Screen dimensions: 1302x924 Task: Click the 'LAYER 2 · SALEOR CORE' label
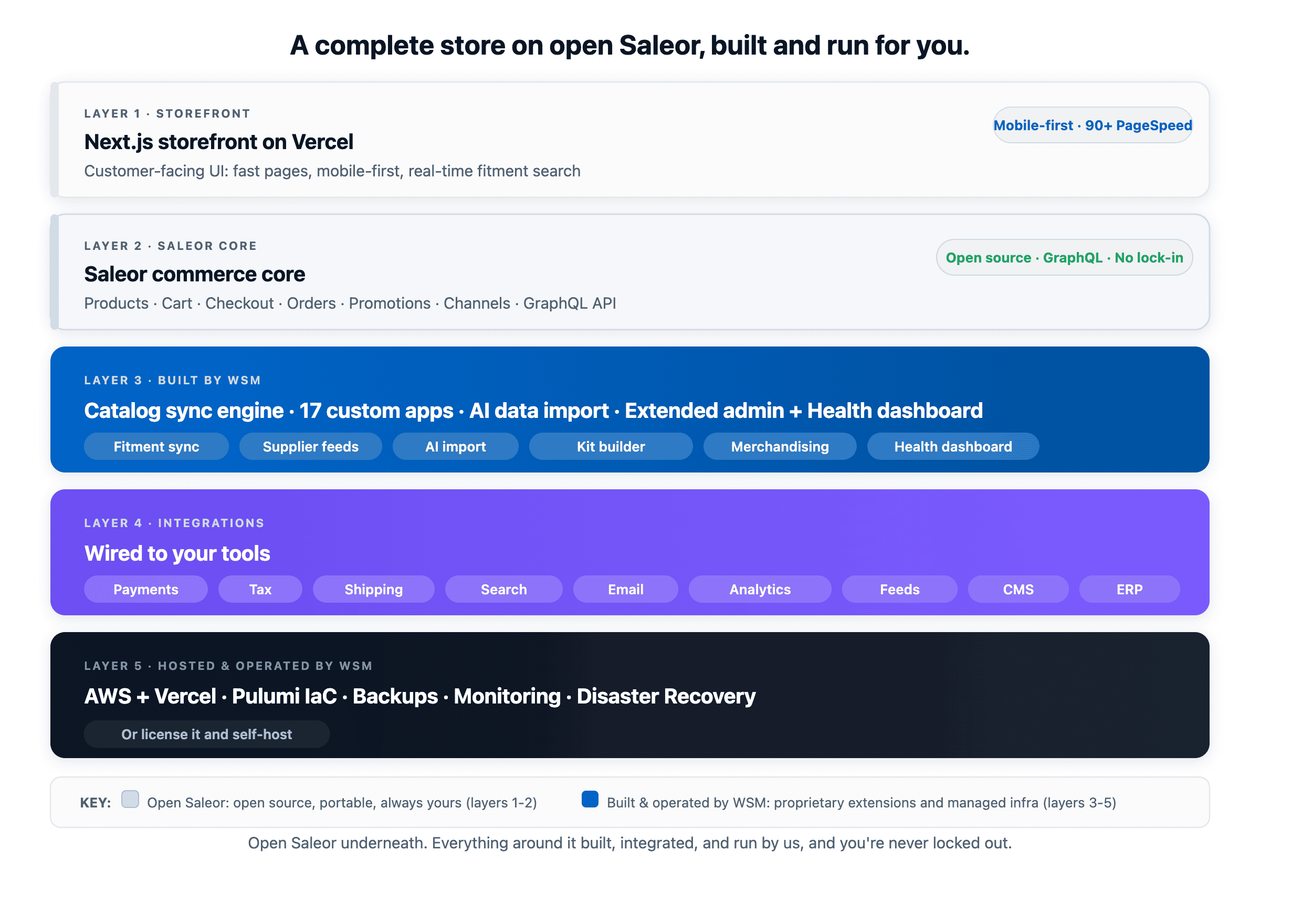pos(171,246)
